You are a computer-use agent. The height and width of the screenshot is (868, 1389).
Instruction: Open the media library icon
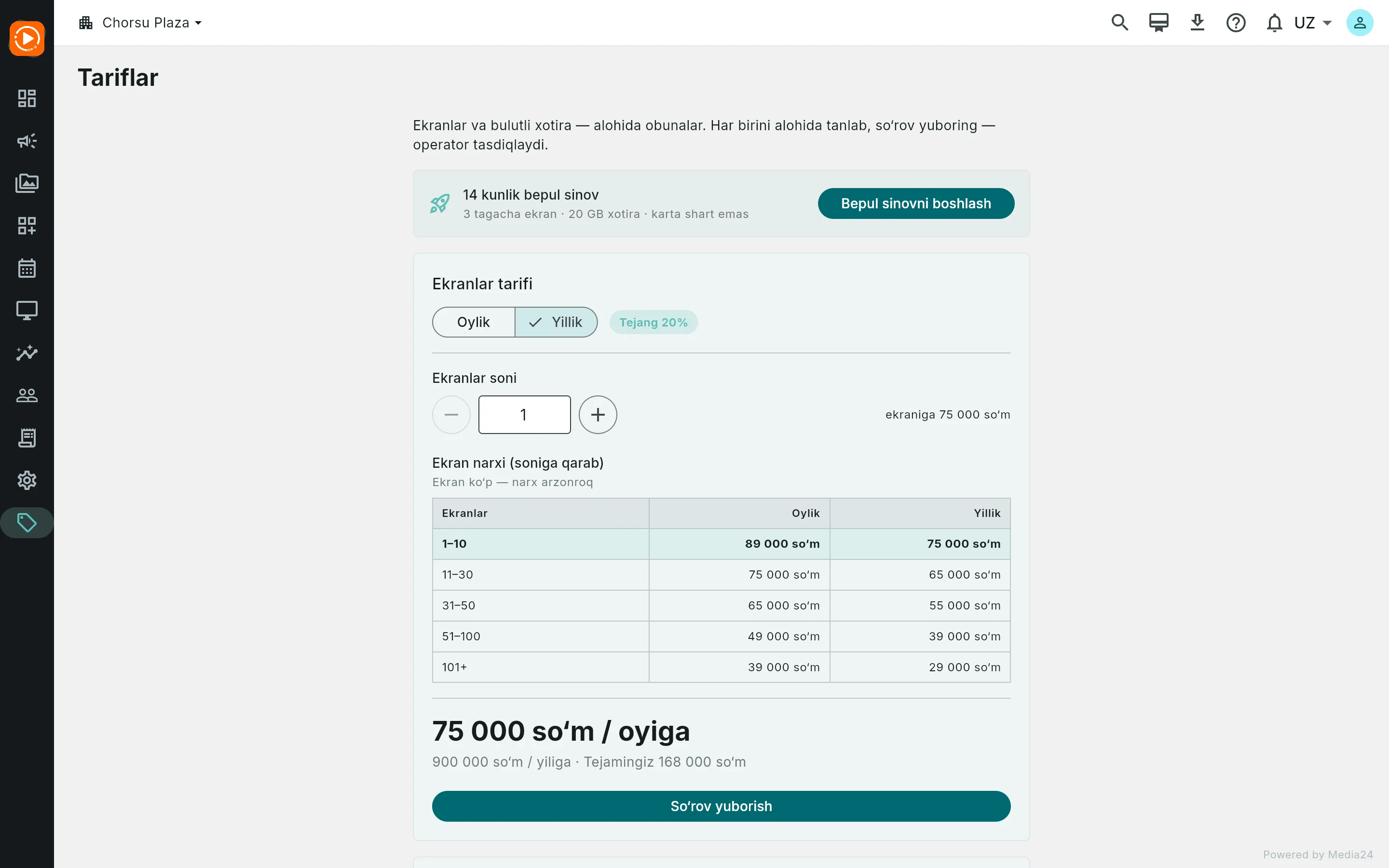pyautogui.click(x=27, y=183)
